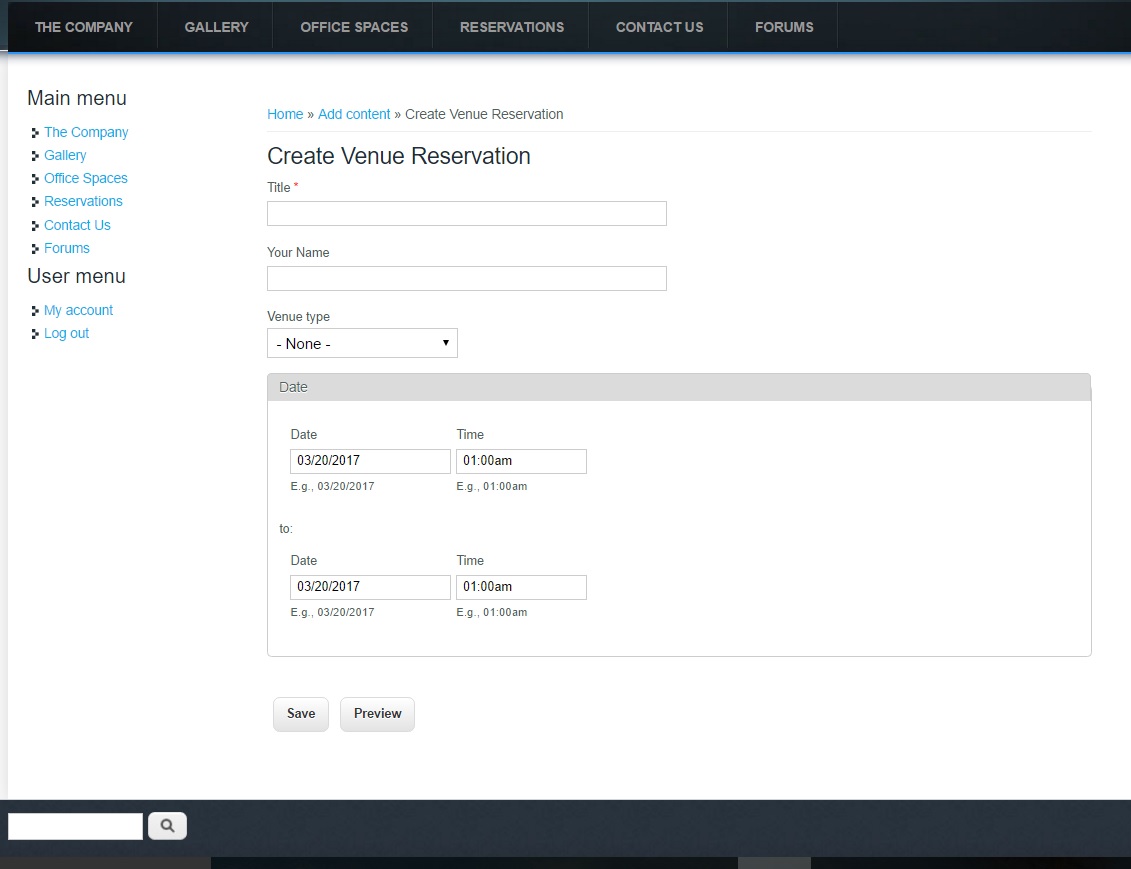This screenshot has height=869, width=1131.
Task: Select Gallery in the top navigation bar
Action: (216, 27)
